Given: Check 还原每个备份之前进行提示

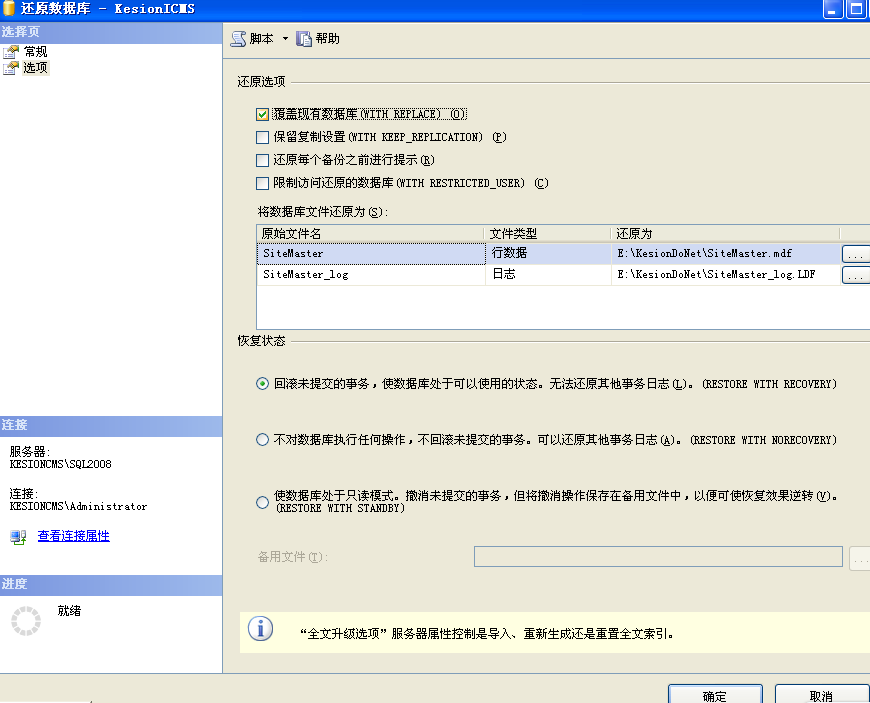Looking at the screenshot, I should 262,160.
